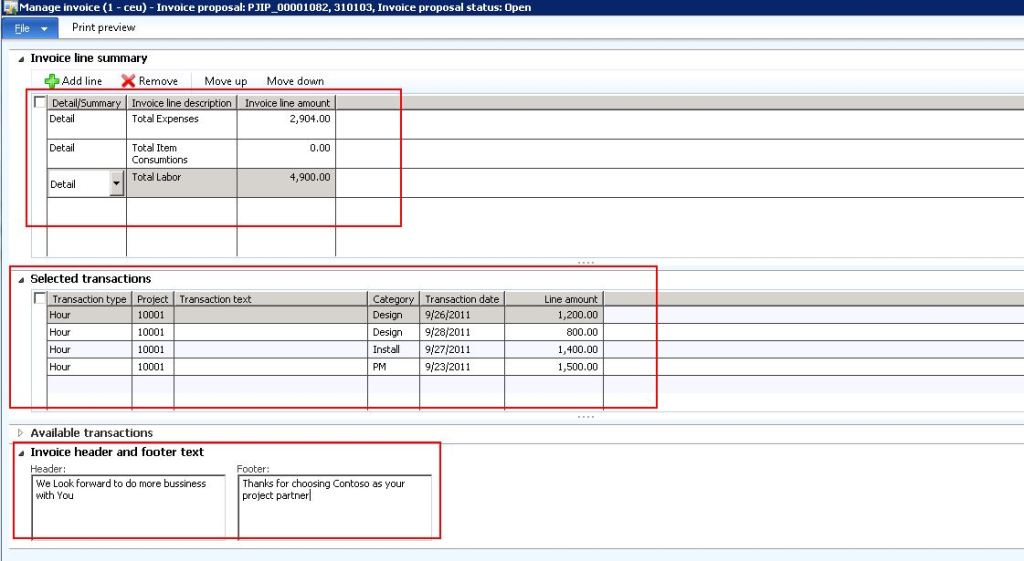
Task: Open the Detail dropdown in Total Labor row
Action: 116,184
